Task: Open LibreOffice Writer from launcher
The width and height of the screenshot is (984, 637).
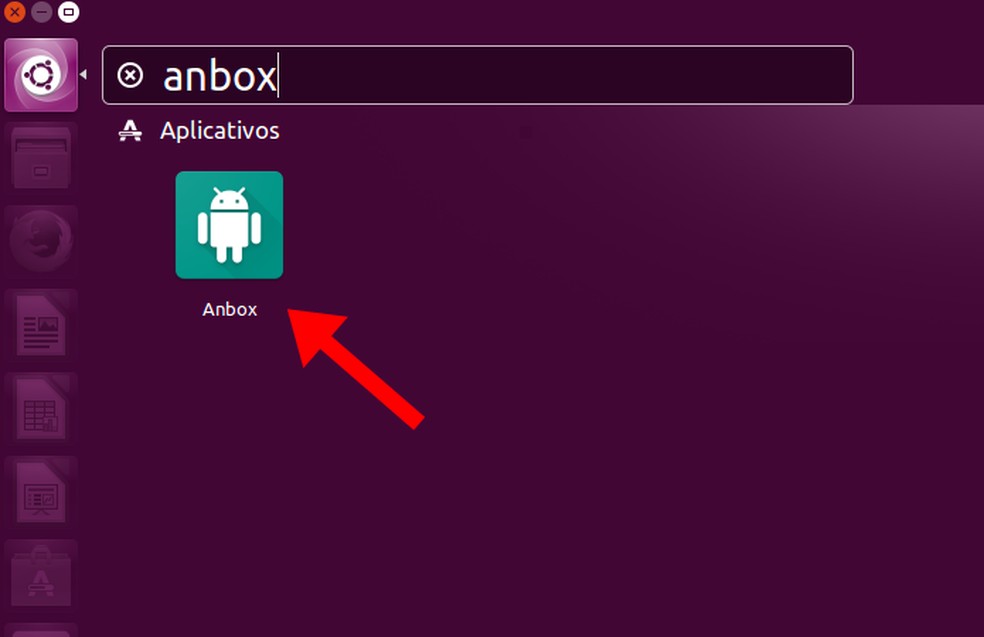Action: [x=41, y=325]
